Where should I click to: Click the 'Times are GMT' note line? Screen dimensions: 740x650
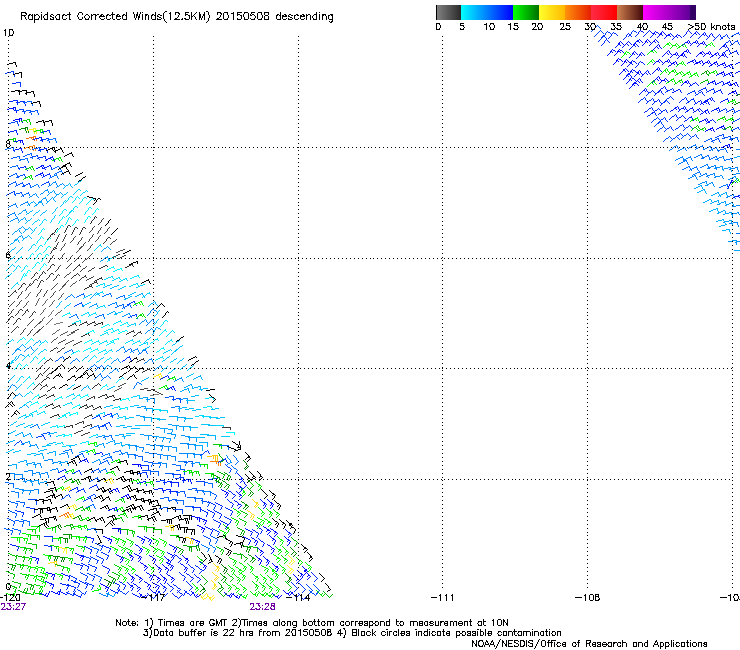click(311, 623)
